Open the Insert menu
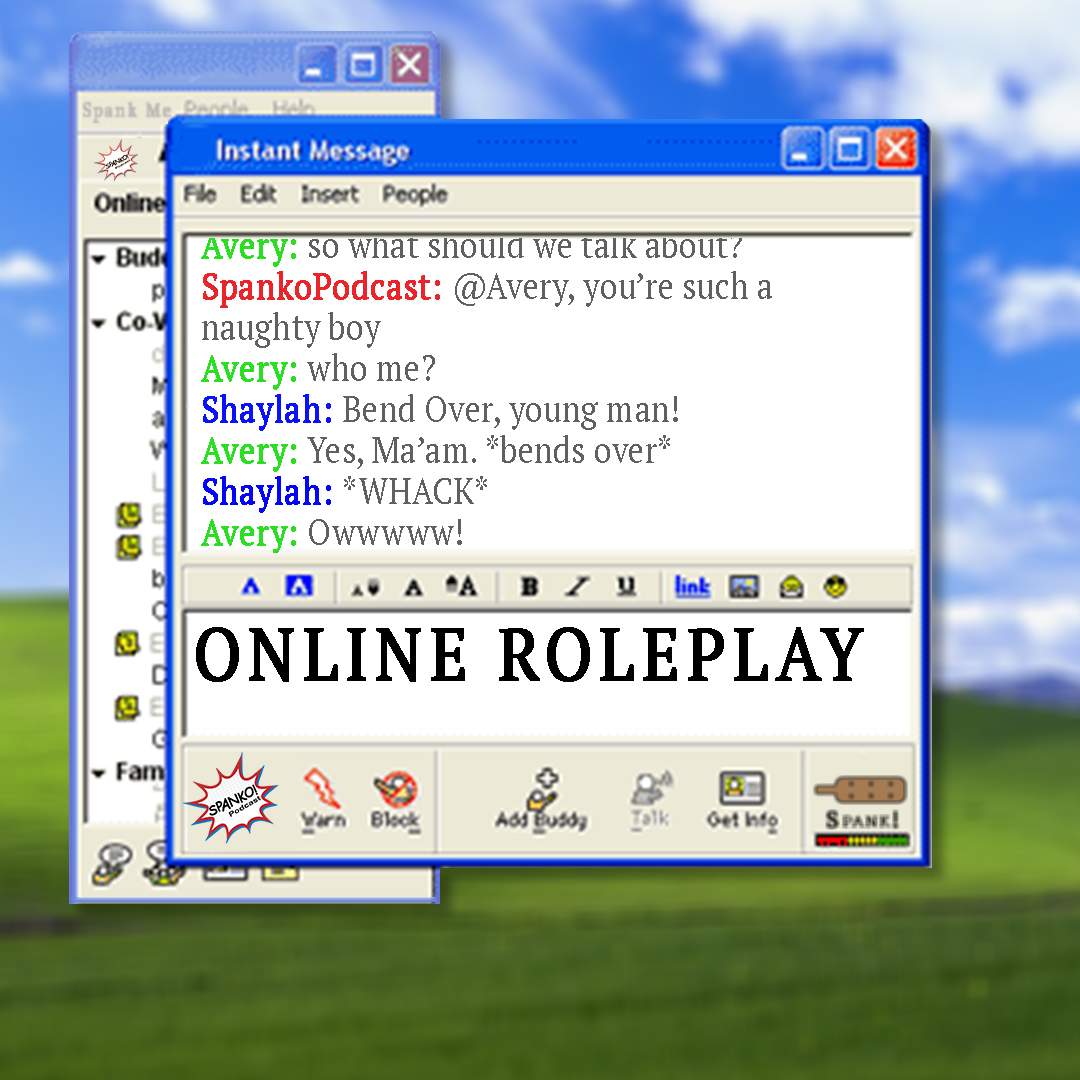This screenshot has height=1080, width=1080. pyautogui.click(x=330, y=194)
